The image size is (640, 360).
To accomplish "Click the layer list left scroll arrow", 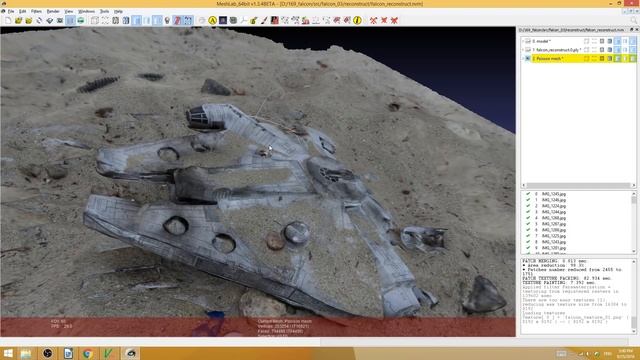I will [523, 185].
